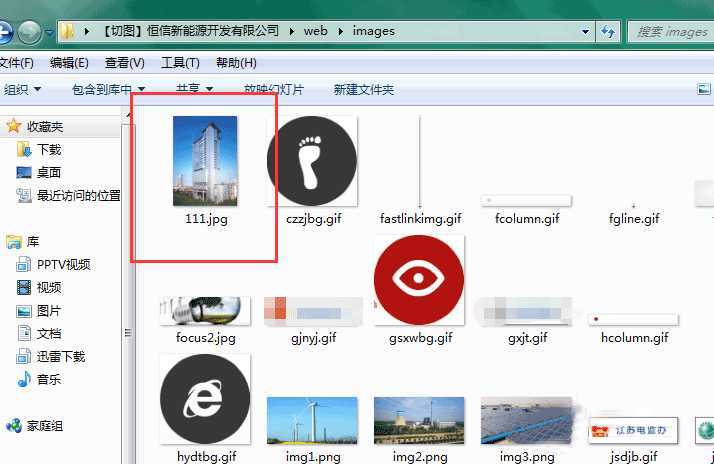Click the forward navigation arrow button
Image resolution: width=714 pixels, height=464 pixels.
click(29, 32)
